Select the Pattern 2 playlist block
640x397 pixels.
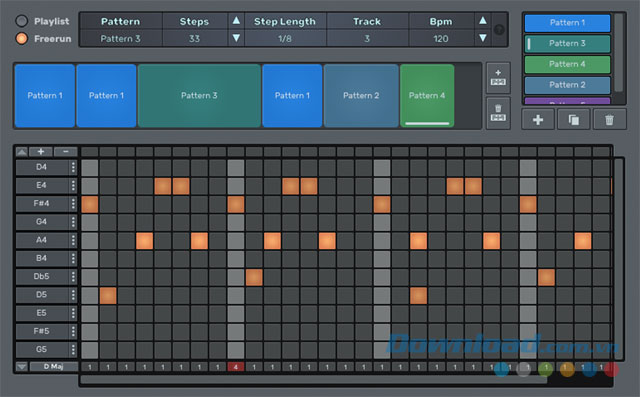(x=361, y=95)
